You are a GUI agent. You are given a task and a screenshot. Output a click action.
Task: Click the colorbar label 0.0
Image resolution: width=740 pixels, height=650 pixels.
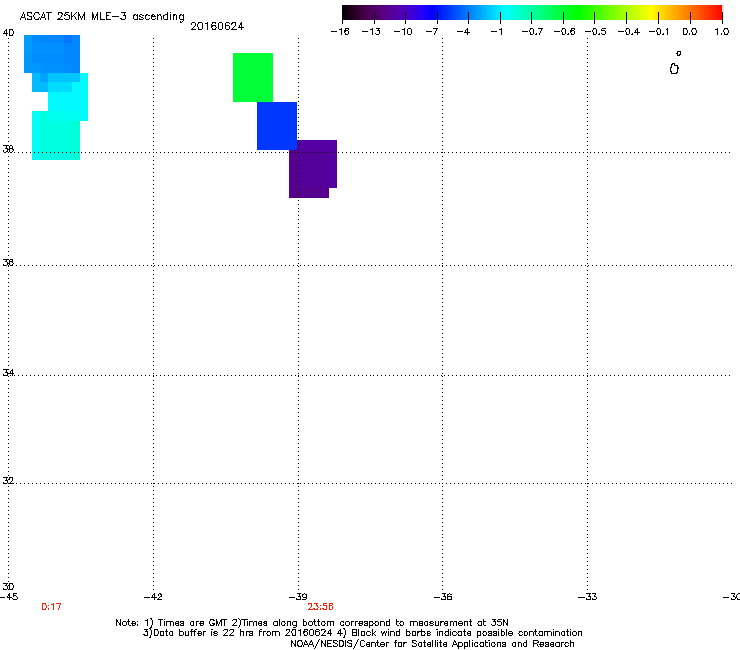pos(690,32)
